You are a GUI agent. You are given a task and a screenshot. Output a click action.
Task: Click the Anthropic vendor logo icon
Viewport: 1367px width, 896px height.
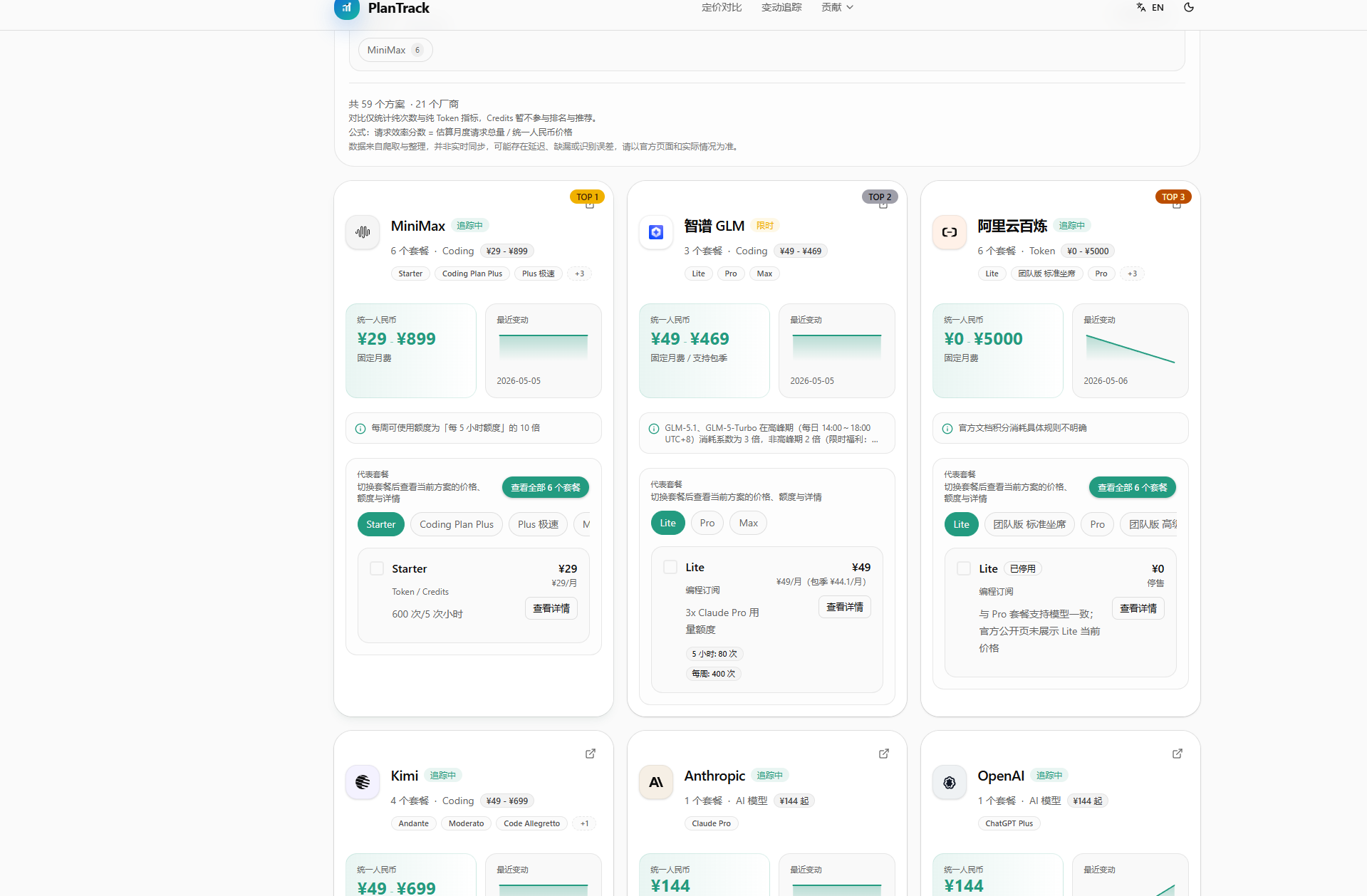[x=656, y=782]
